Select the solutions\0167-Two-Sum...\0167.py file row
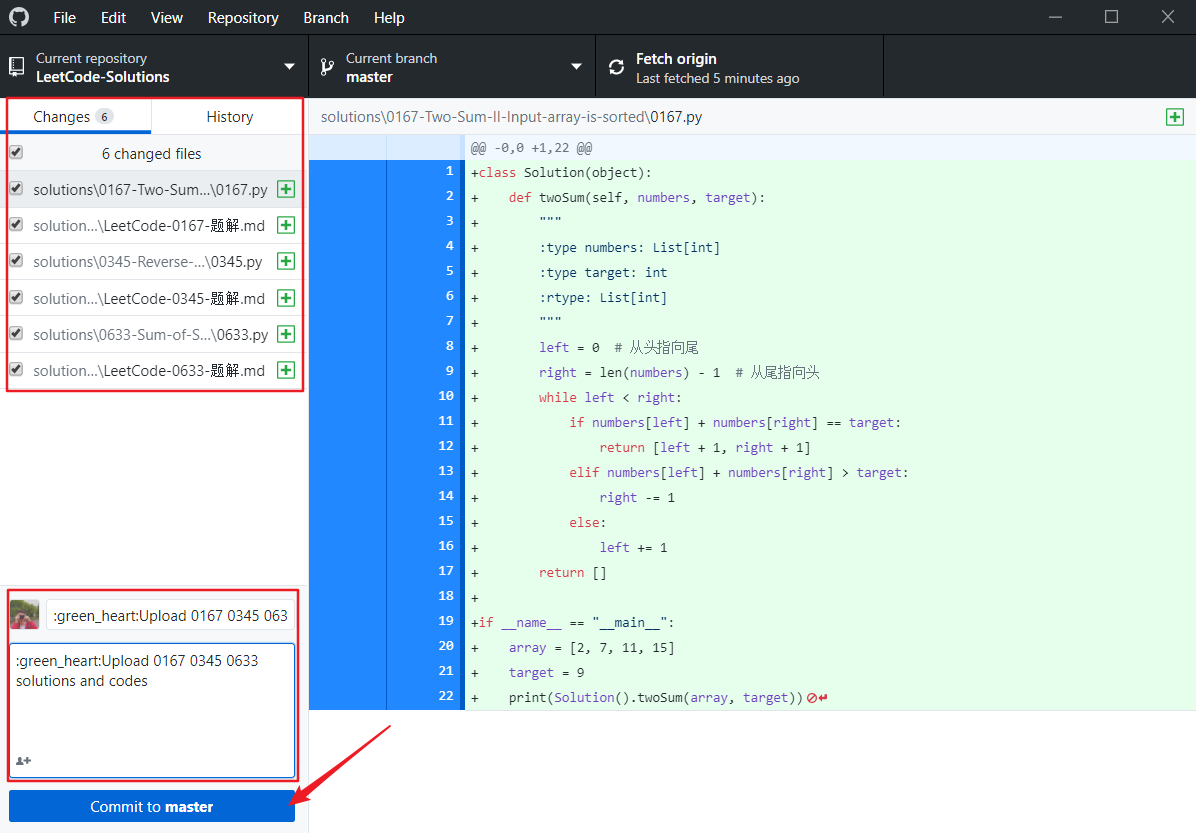 point(155,189)
